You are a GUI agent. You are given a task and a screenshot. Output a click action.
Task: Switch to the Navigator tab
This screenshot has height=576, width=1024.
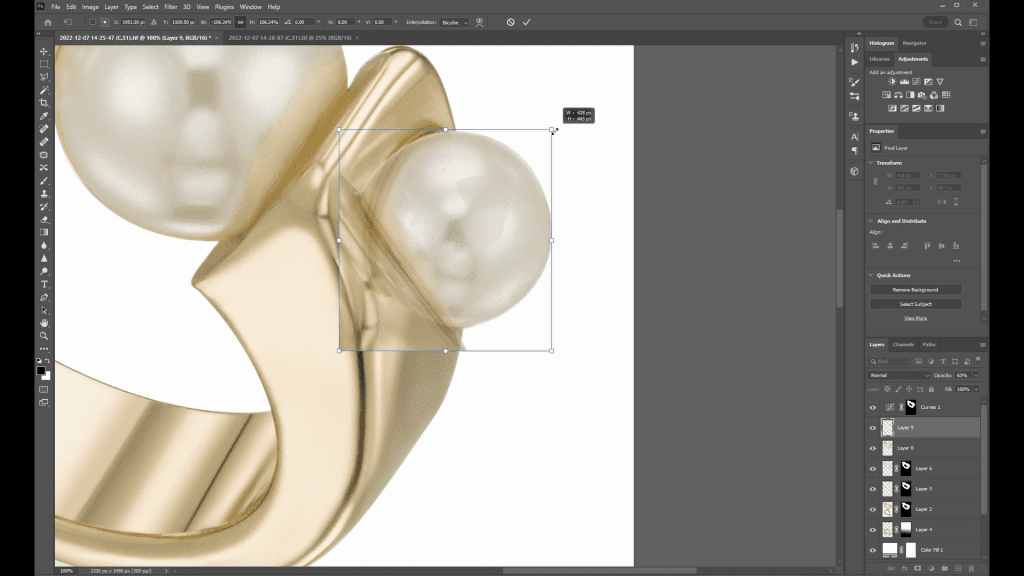click(x=914, y=43)
